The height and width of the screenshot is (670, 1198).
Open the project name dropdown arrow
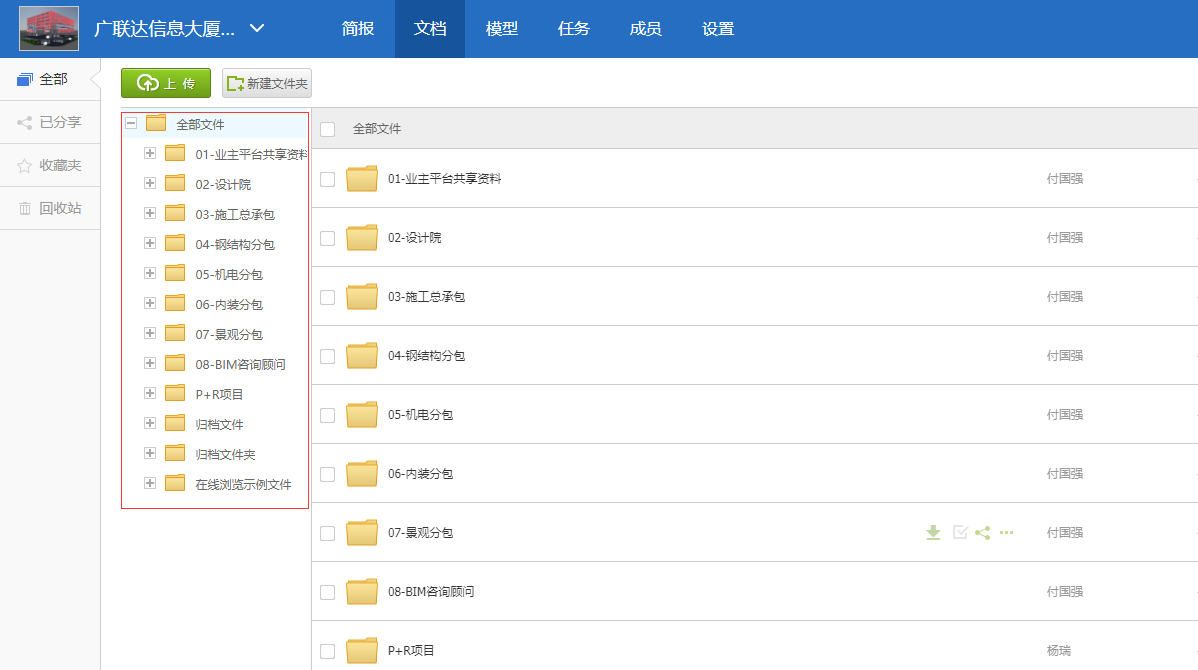pyautogui.click(x=257, y=29)
